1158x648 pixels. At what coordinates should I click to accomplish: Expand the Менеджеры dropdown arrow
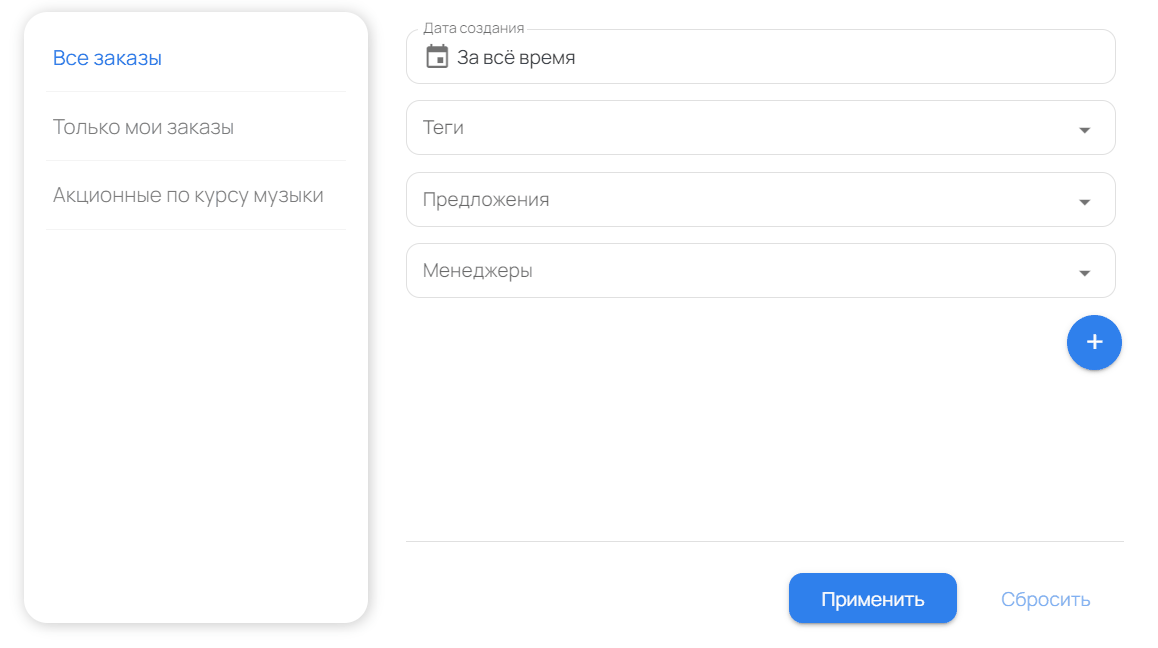coord(1084,271)
